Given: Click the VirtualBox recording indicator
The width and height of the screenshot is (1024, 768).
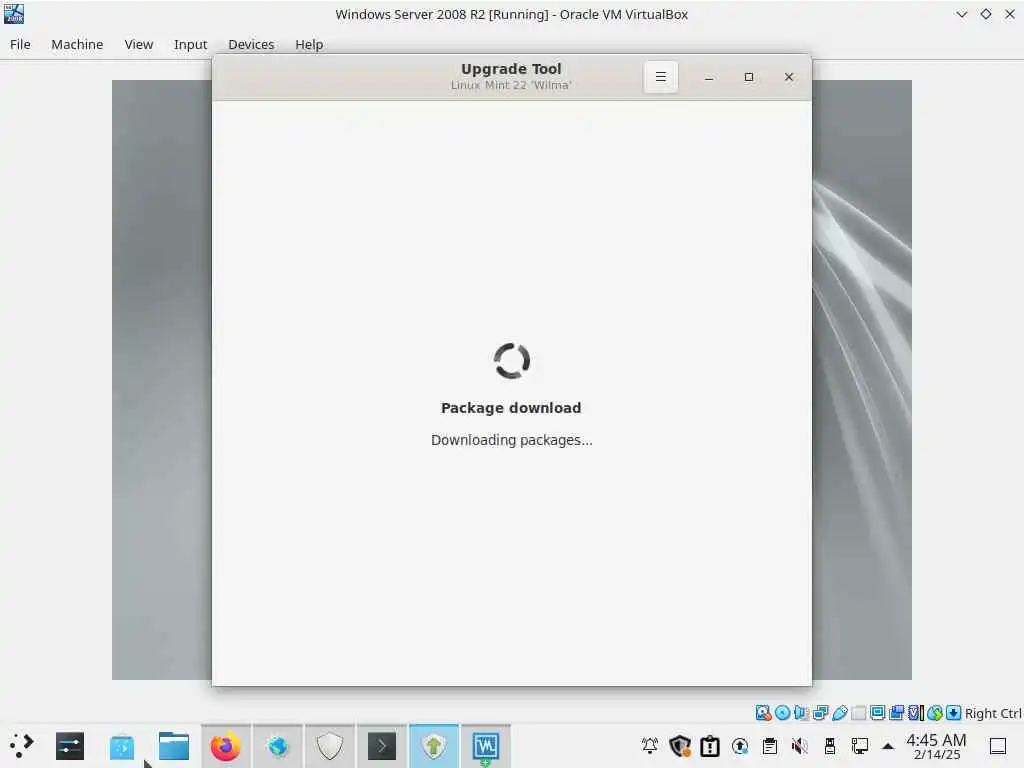Looking at the screenshot, I should click(x=897, y=712).
